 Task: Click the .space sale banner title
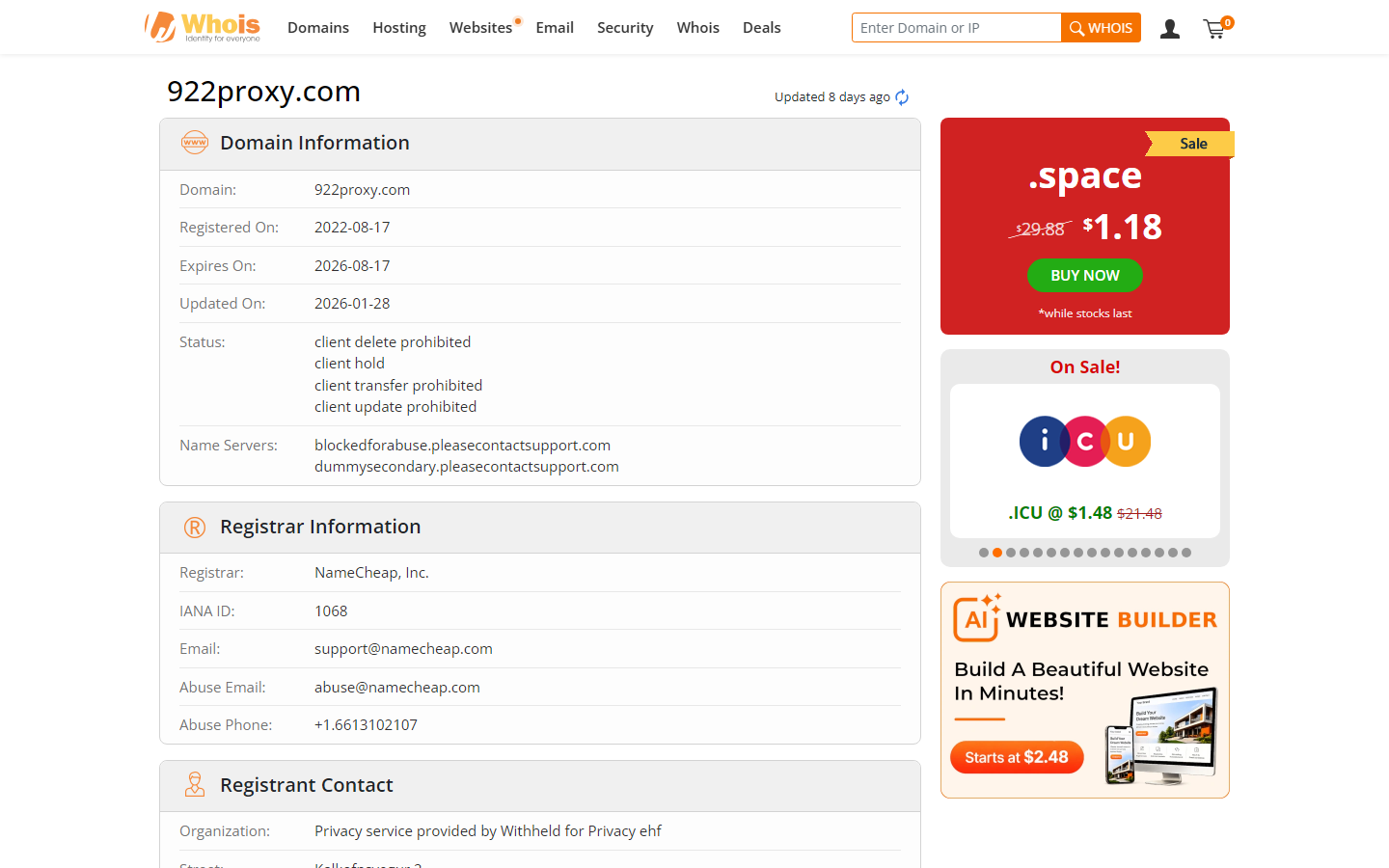(1085, 176)
